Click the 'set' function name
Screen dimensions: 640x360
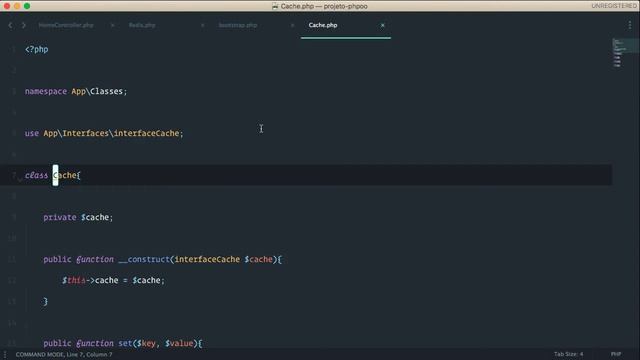125,343
